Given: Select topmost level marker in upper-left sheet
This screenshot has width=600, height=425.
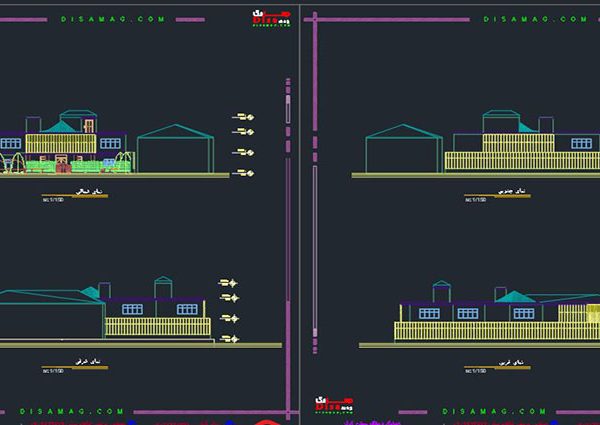Looking at the screenshot, I should click(243, 117).
